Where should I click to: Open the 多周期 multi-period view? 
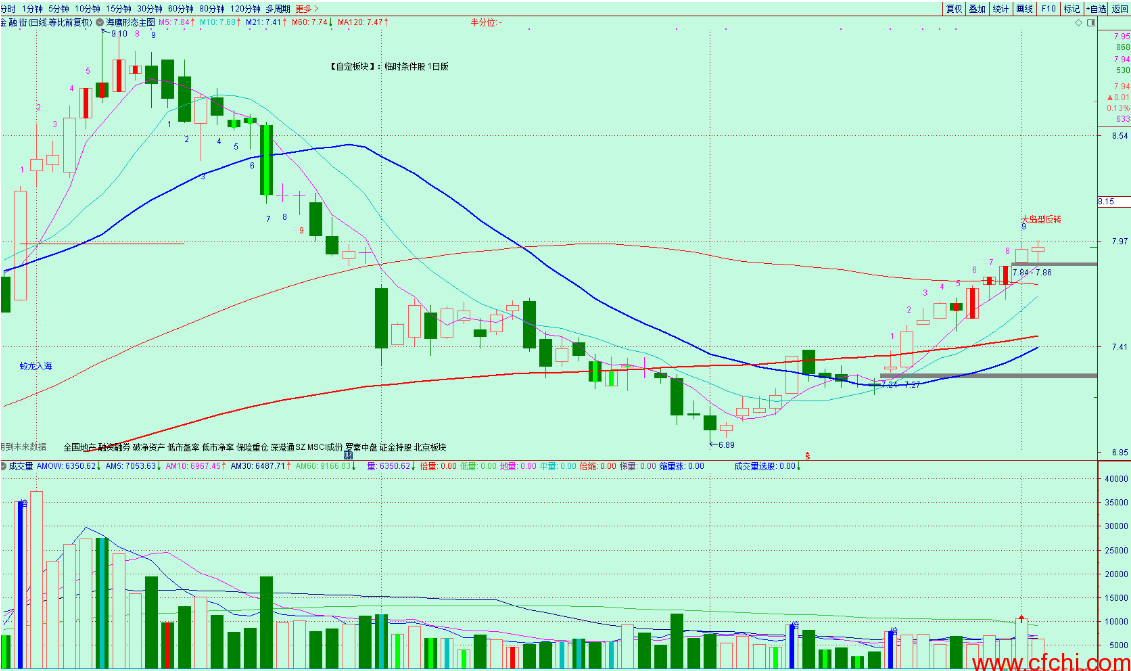pos(278,9)
